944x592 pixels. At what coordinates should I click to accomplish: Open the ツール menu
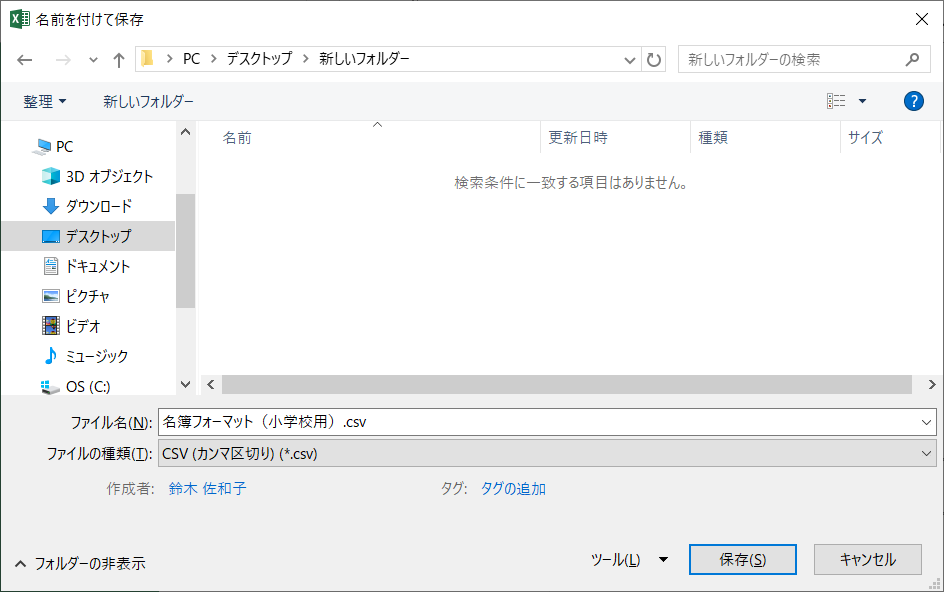[x=630, y=560]
